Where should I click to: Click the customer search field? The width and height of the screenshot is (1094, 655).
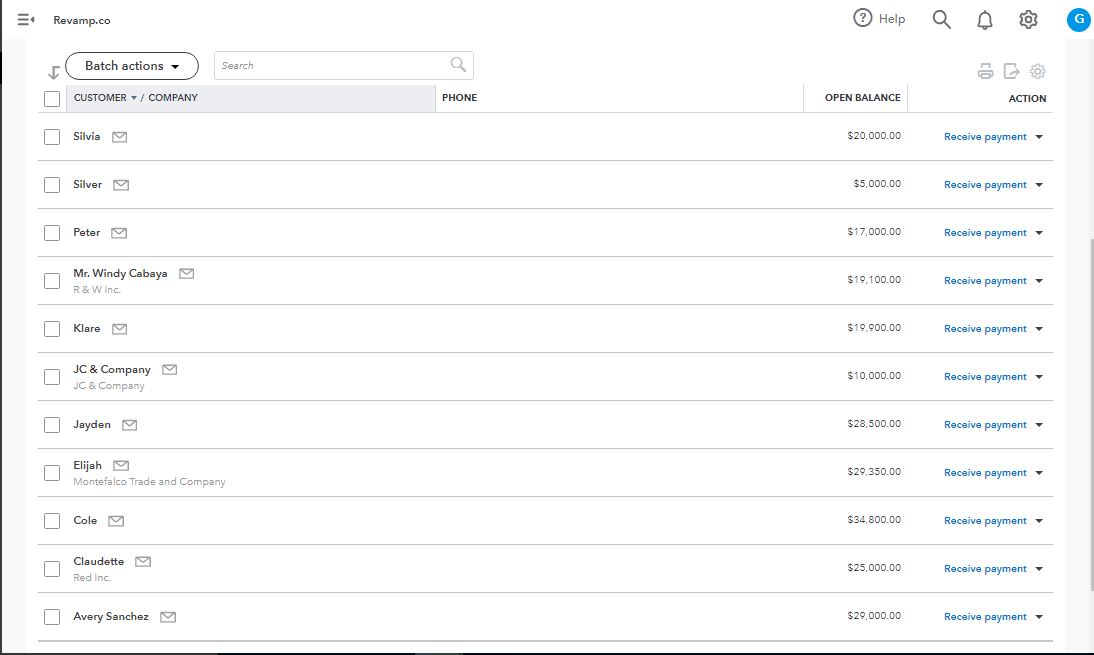tap(332, 66)
